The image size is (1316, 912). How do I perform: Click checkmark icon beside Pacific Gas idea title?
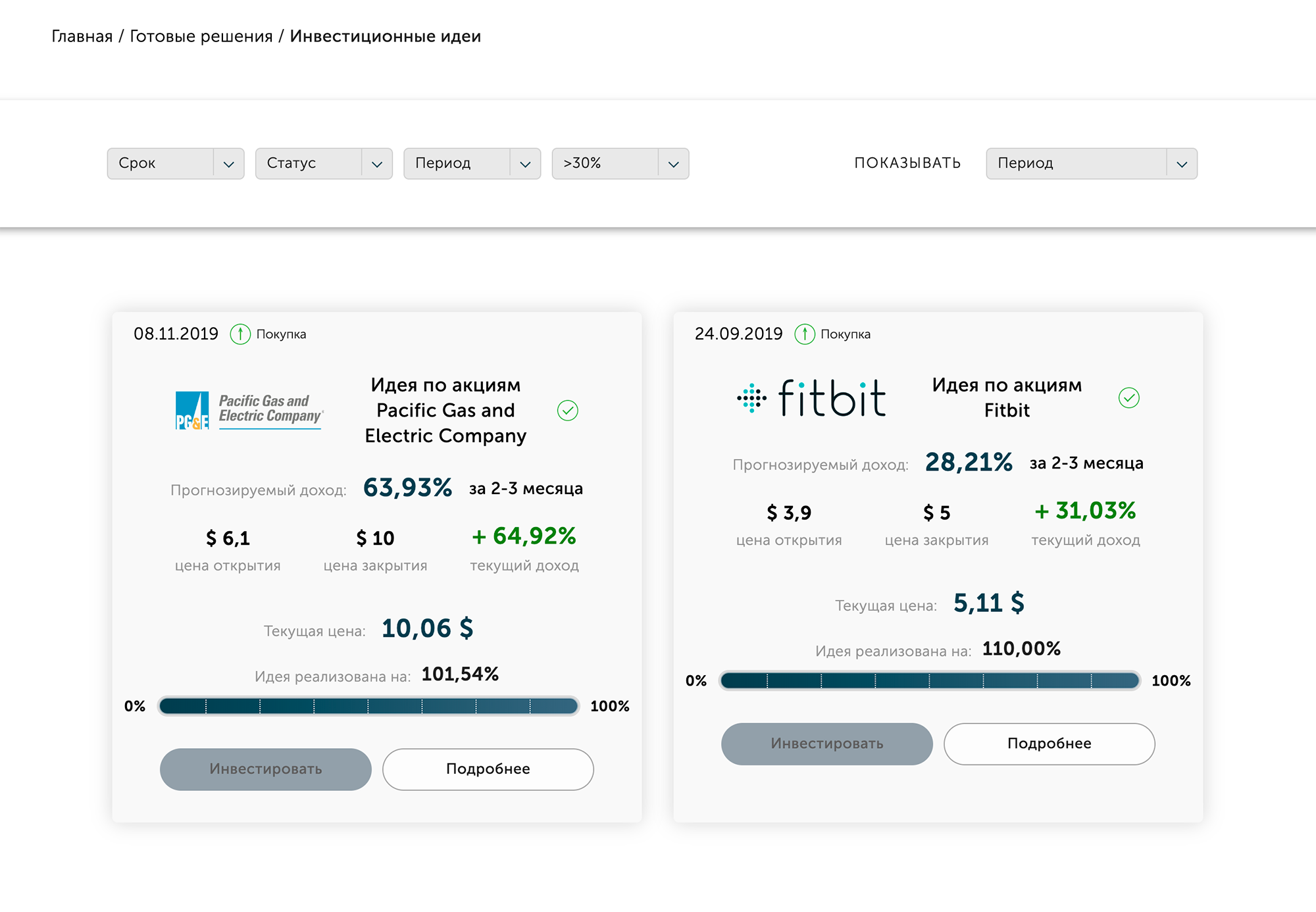tap(567, 411)
